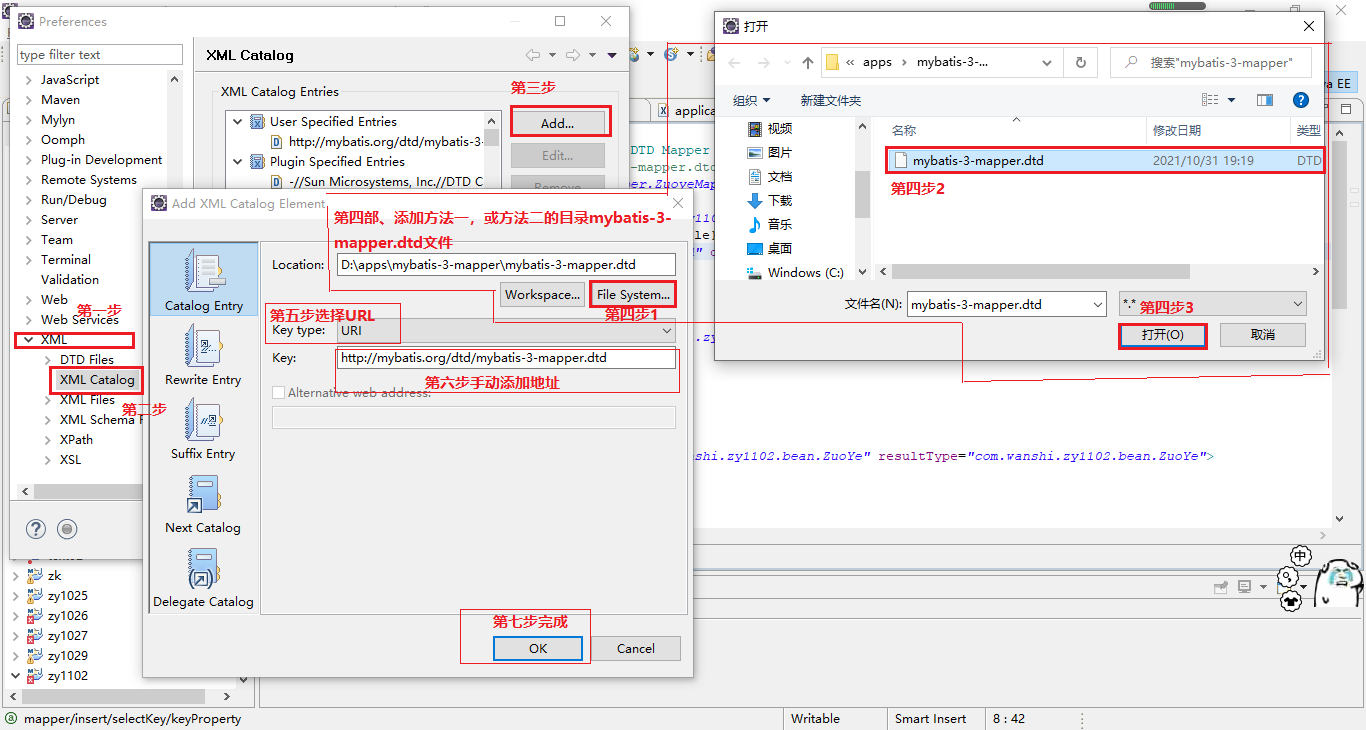Select the Suffix Entry icon
Screen dimensions: 1366x730
pos(203,425)
